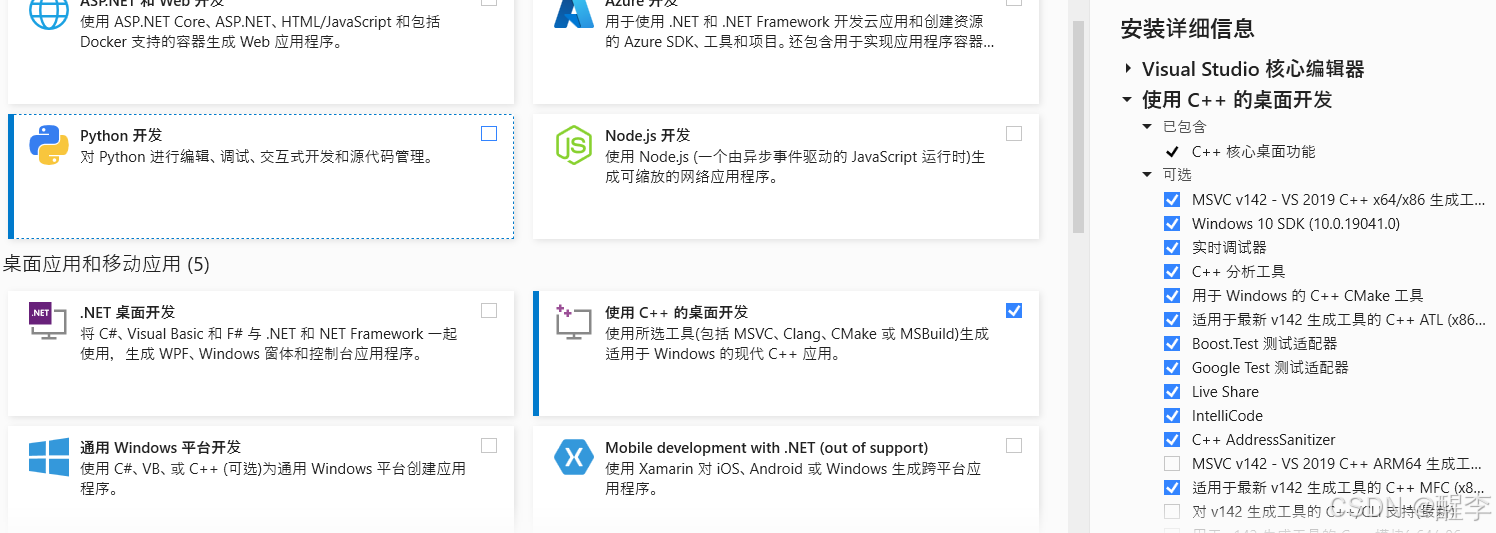The image size is (1496, 533).
Task: Click the workloads list vertical scrollbar
Action: click(1078, 126)
